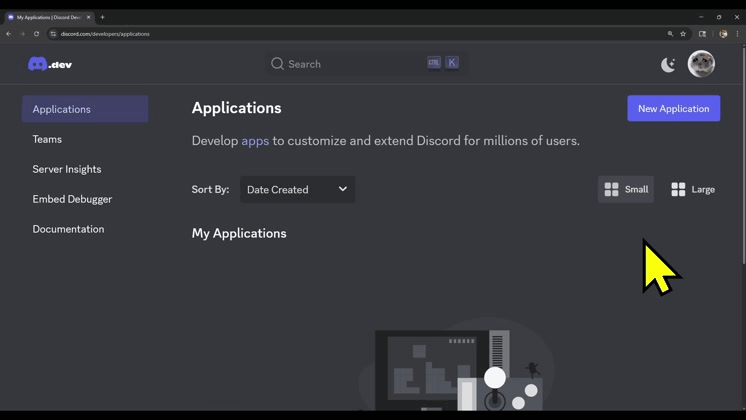The width and height of the screenshot is (746, 420).
Task: Focus the Search input field
Action: pos(366,64)
